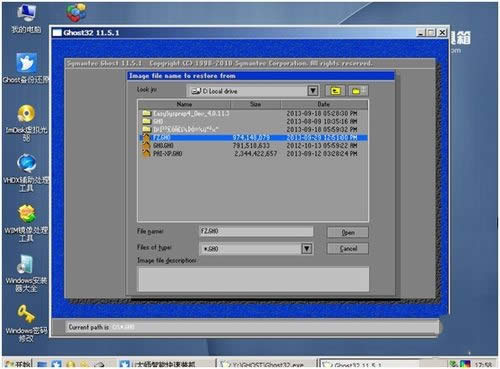Close the Ghost32 11.5.1 window
Screen dimensions: 500x369
tap(442, 33)
